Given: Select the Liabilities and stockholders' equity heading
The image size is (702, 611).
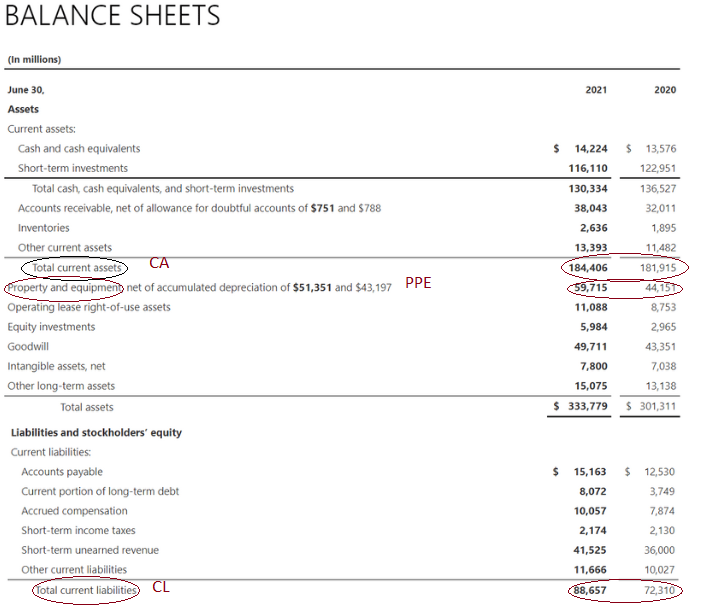Looking at the screenshot, I should pos(96,433).
